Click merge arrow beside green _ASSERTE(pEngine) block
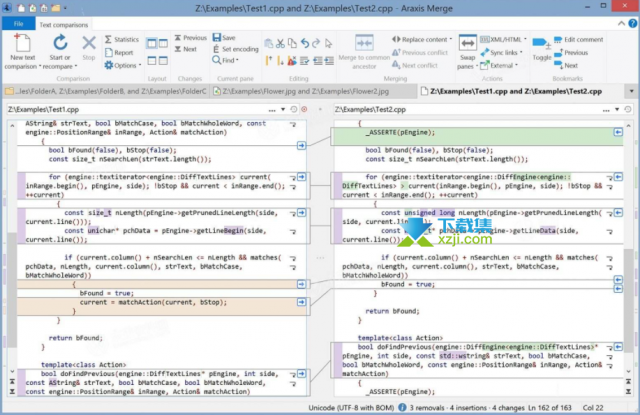 coord(618,132)
